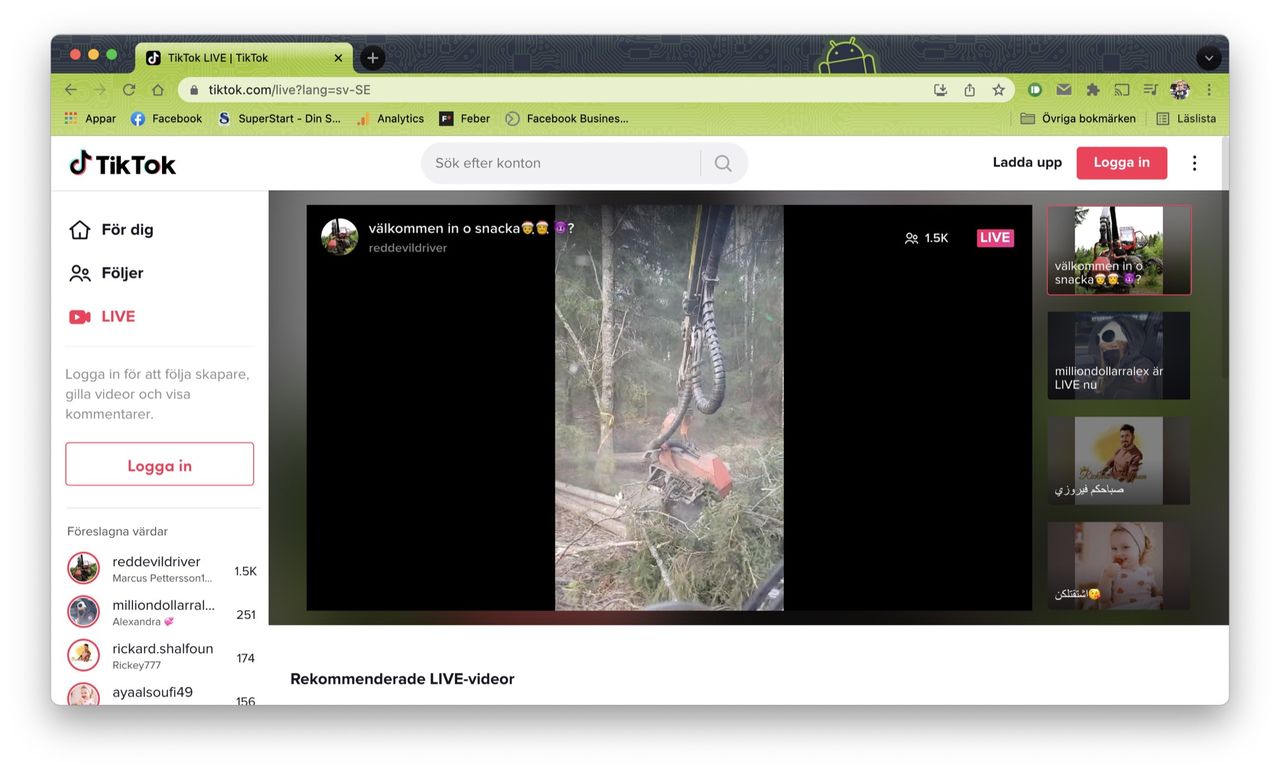Click the "Ladda upp" link
The image size is (1280, 772).
pyautogui.click(x=1027, y=162)
